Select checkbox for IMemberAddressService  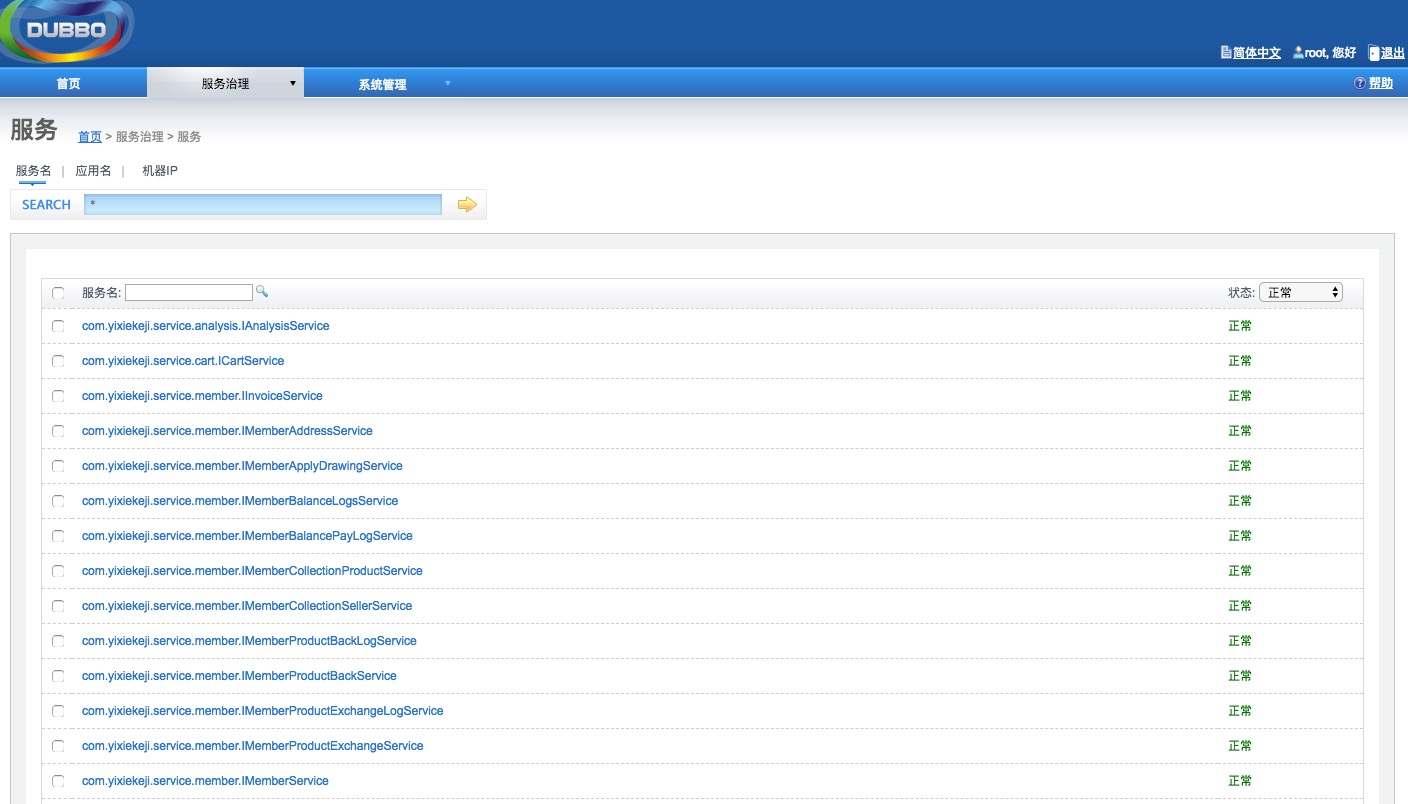click(x=58, y=431)
